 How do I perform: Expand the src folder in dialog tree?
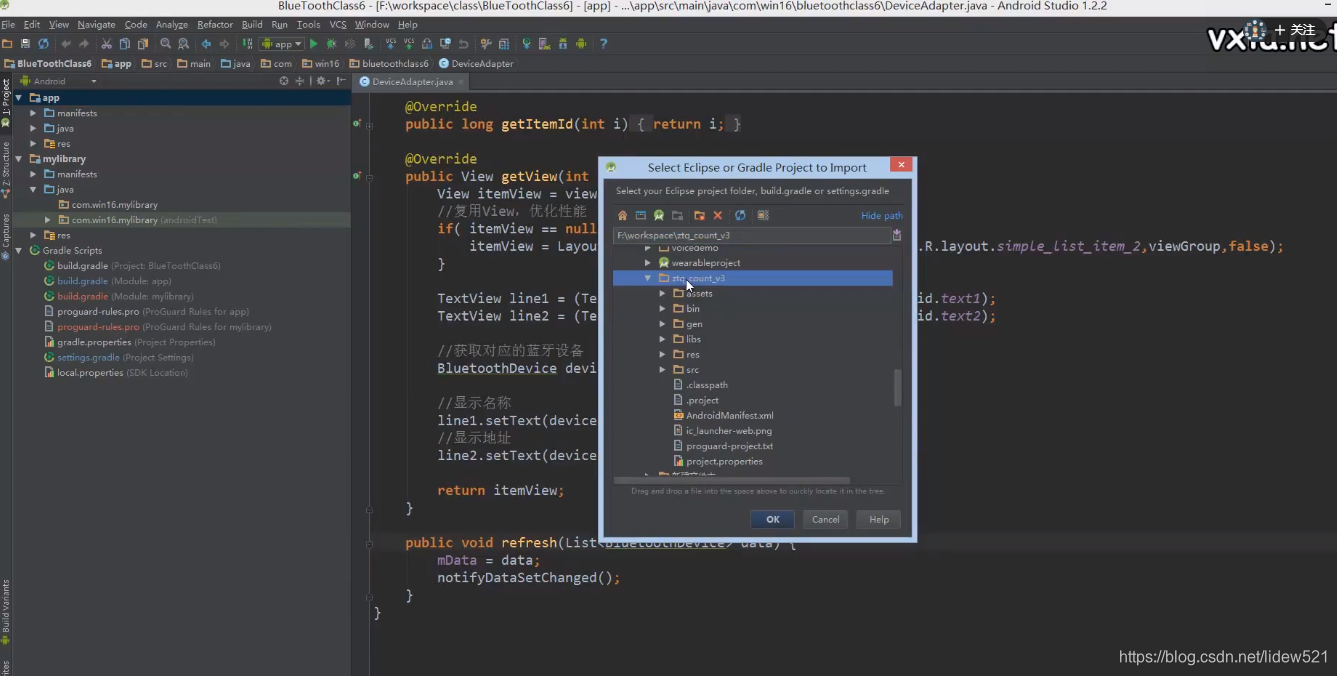click(x=662, y=370)
